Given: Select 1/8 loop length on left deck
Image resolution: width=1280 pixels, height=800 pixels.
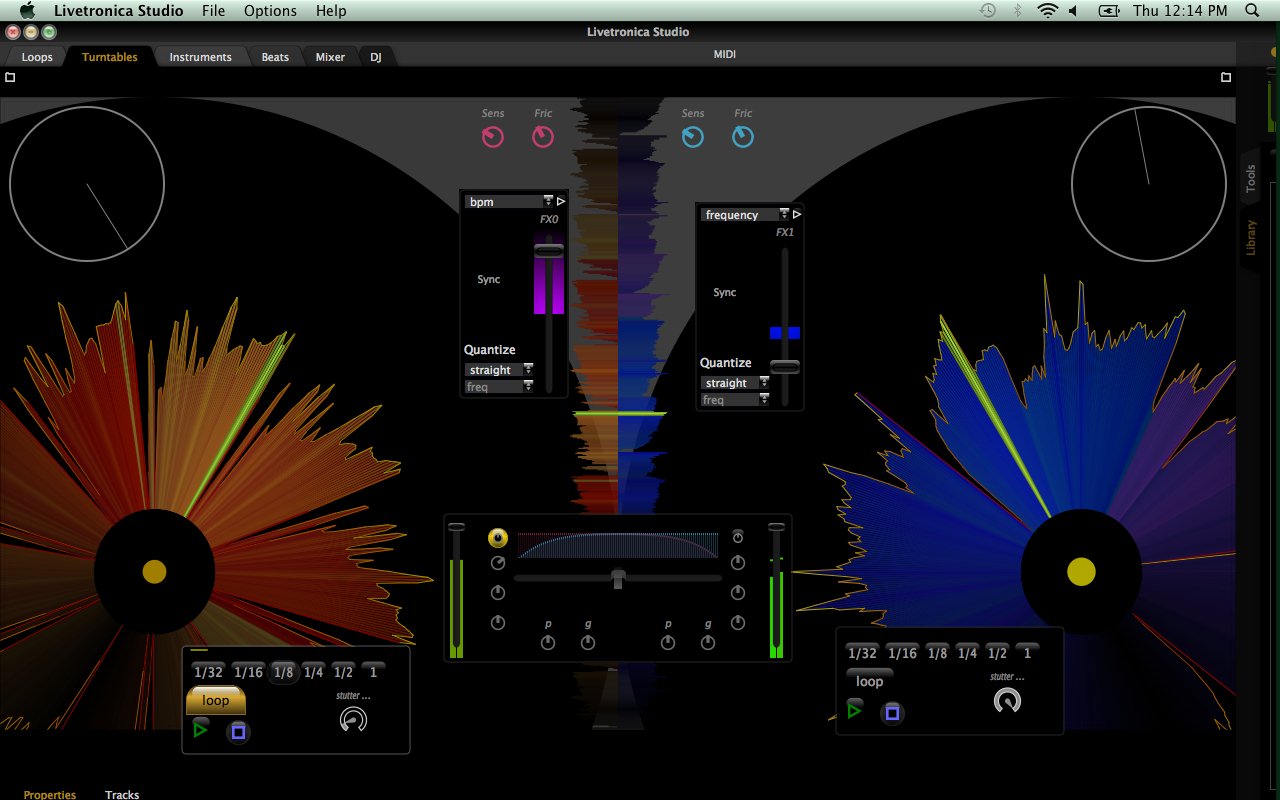Looking at the screenshot, I should (284, 672).
